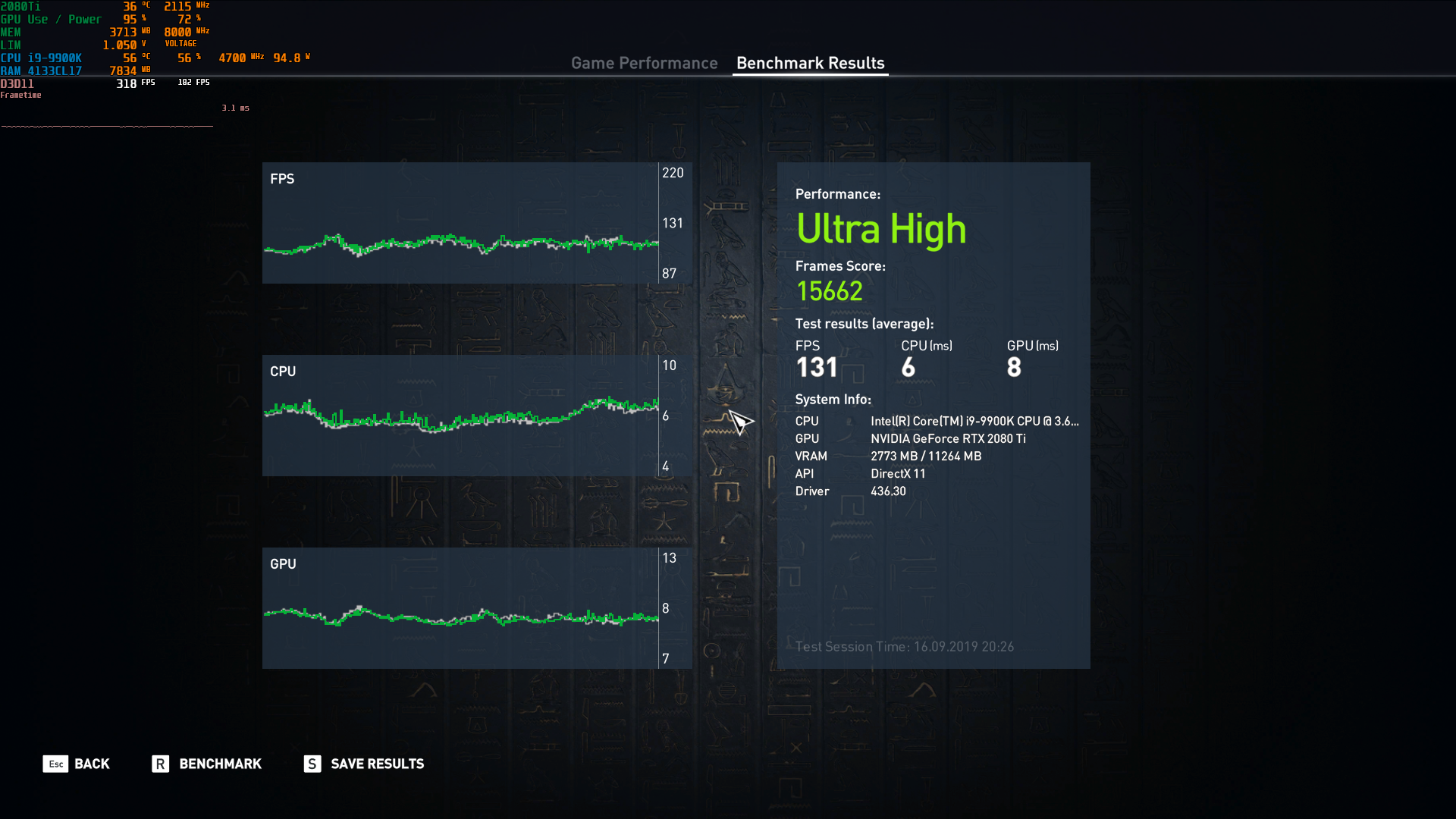The height and width of the screenshot is (819, 1456).
Task: Click the Esc key icon next to BACK
Action: pyautogui.click(x=55, y=764)
